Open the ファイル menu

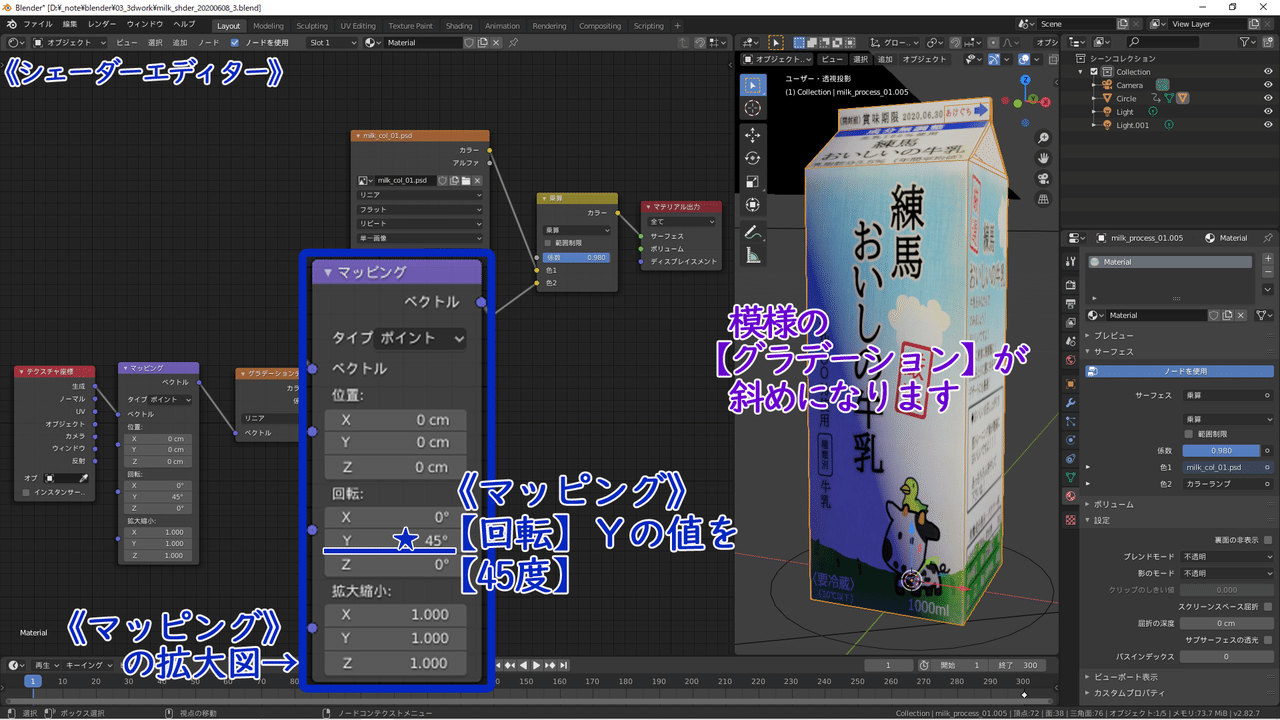point(38,24)
